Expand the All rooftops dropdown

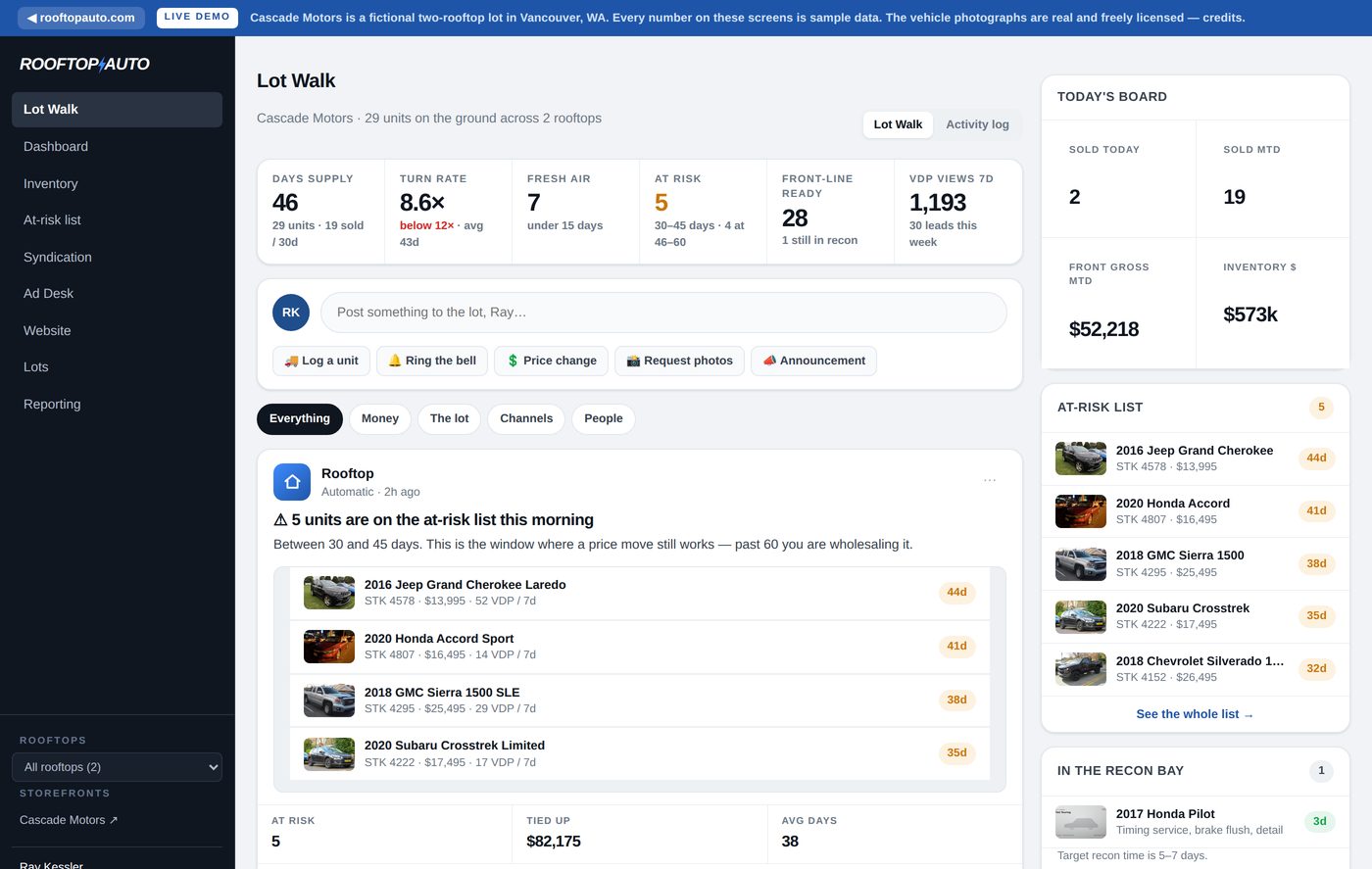pyautogui.click(x=117, y=767)
